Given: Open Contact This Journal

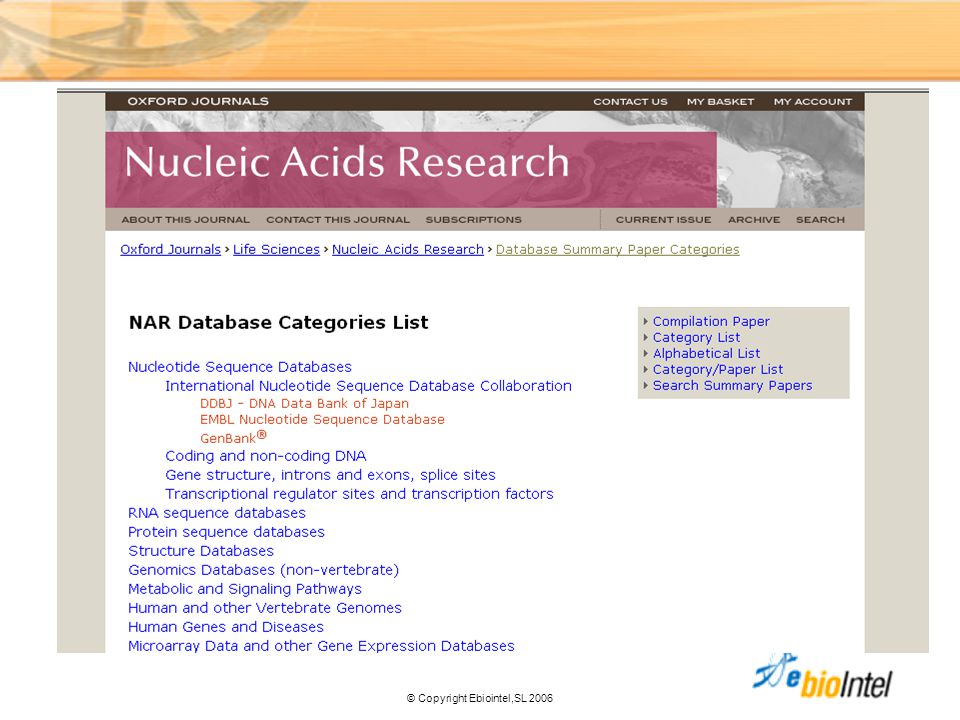Looking at the screenshot, I should [337, 220].
